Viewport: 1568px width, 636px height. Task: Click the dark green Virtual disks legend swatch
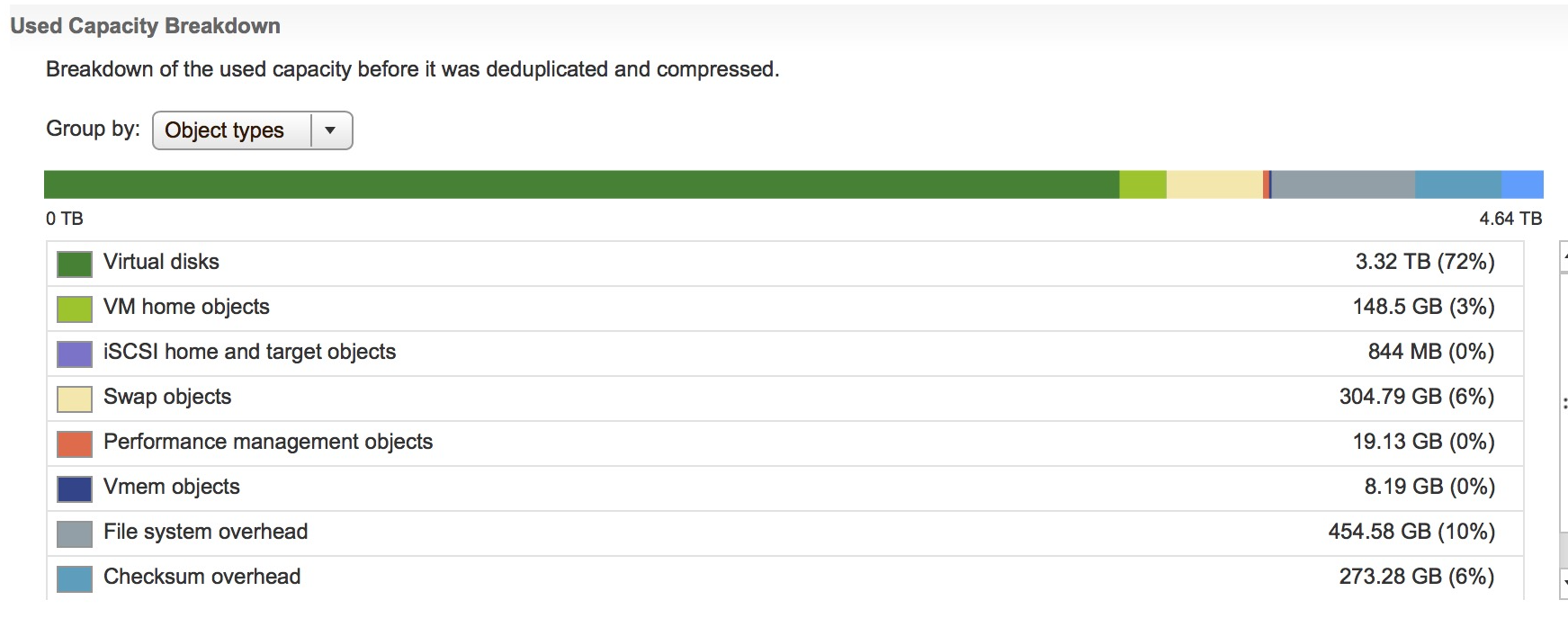click(x=74, y=264)
